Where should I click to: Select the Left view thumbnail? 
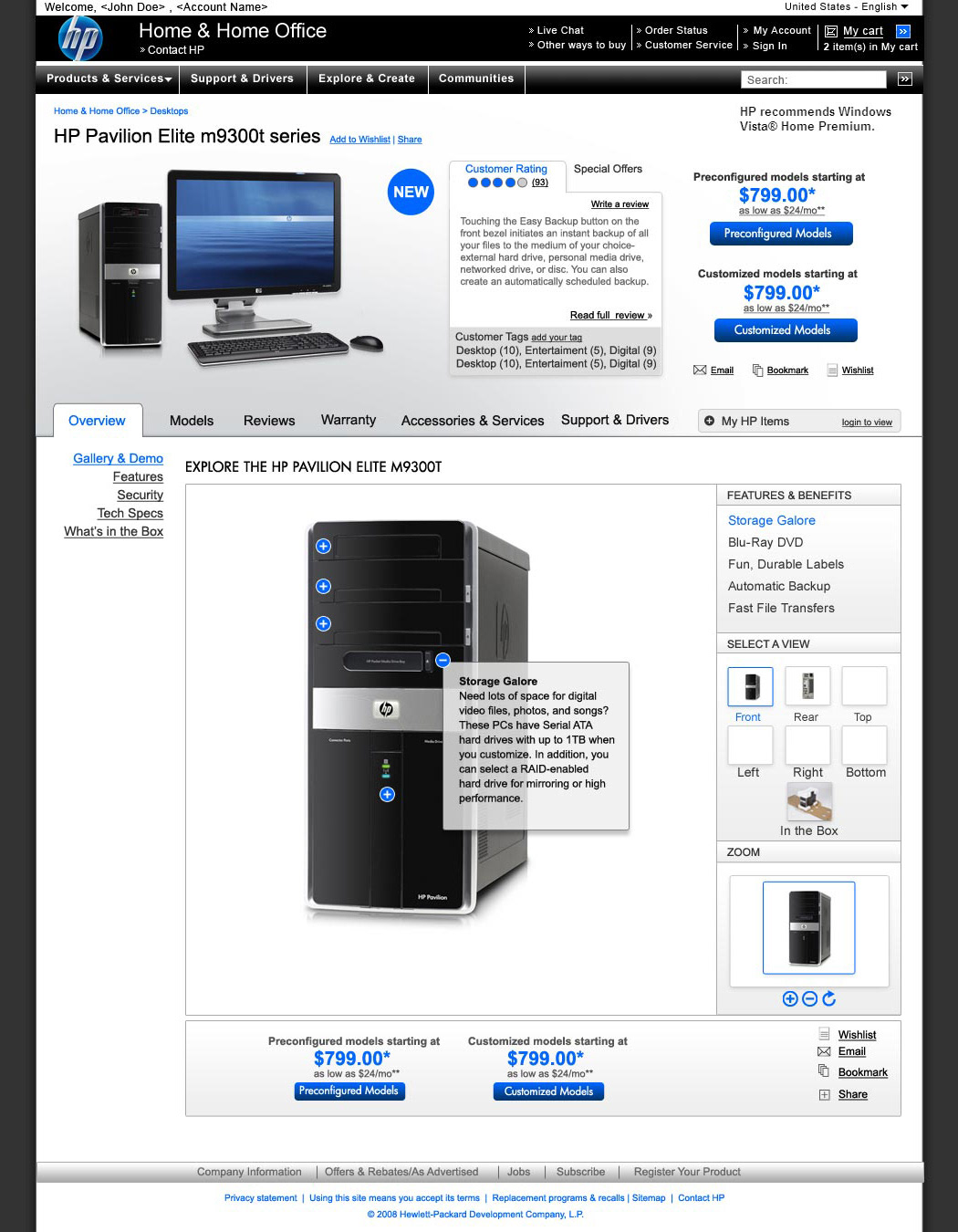coord(750,745)
